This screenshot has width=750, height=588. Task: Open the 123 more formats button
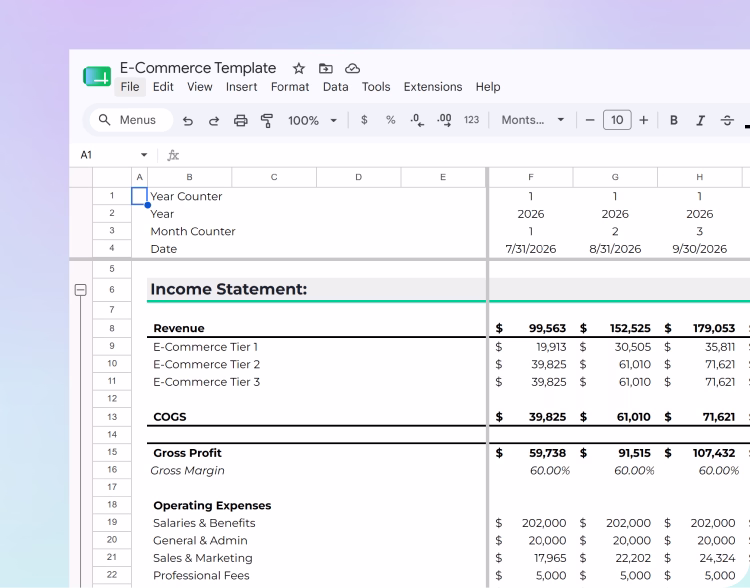click(471, 120)
